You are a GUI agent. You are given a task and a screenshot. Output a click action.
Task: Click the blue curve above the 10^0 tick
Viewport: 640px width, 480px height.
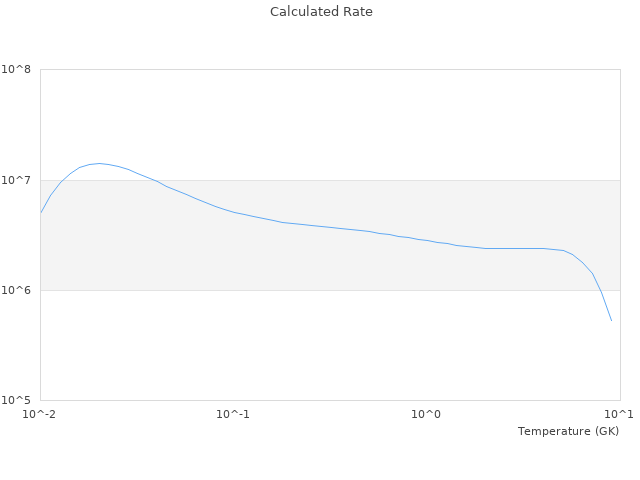point(427,240)
